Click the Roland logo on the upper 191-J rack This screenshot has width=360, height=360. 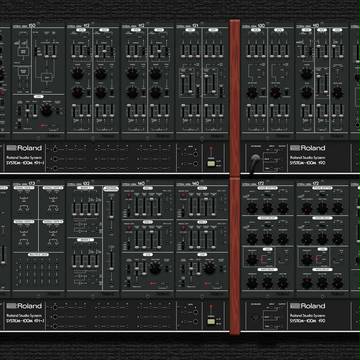(x=24, y=148)
